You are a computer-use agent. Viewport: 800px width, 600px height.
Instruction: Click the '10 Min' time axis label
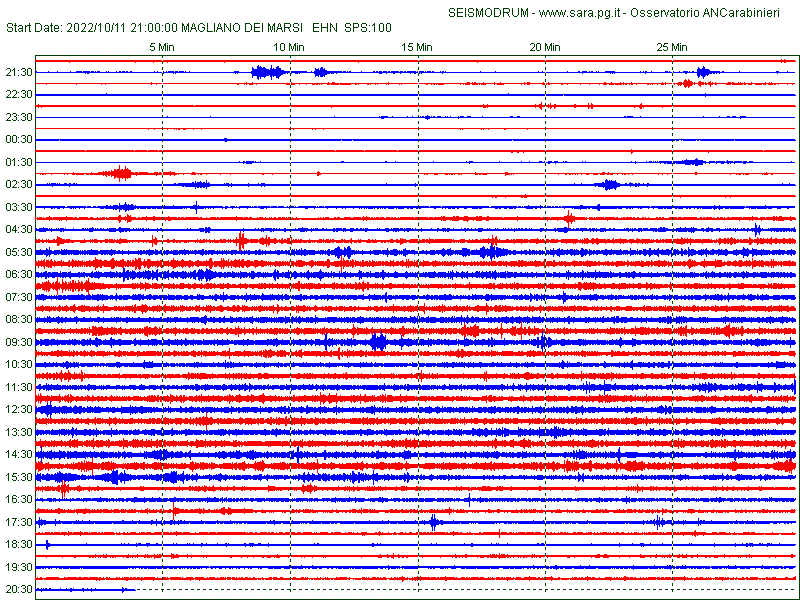289,47
